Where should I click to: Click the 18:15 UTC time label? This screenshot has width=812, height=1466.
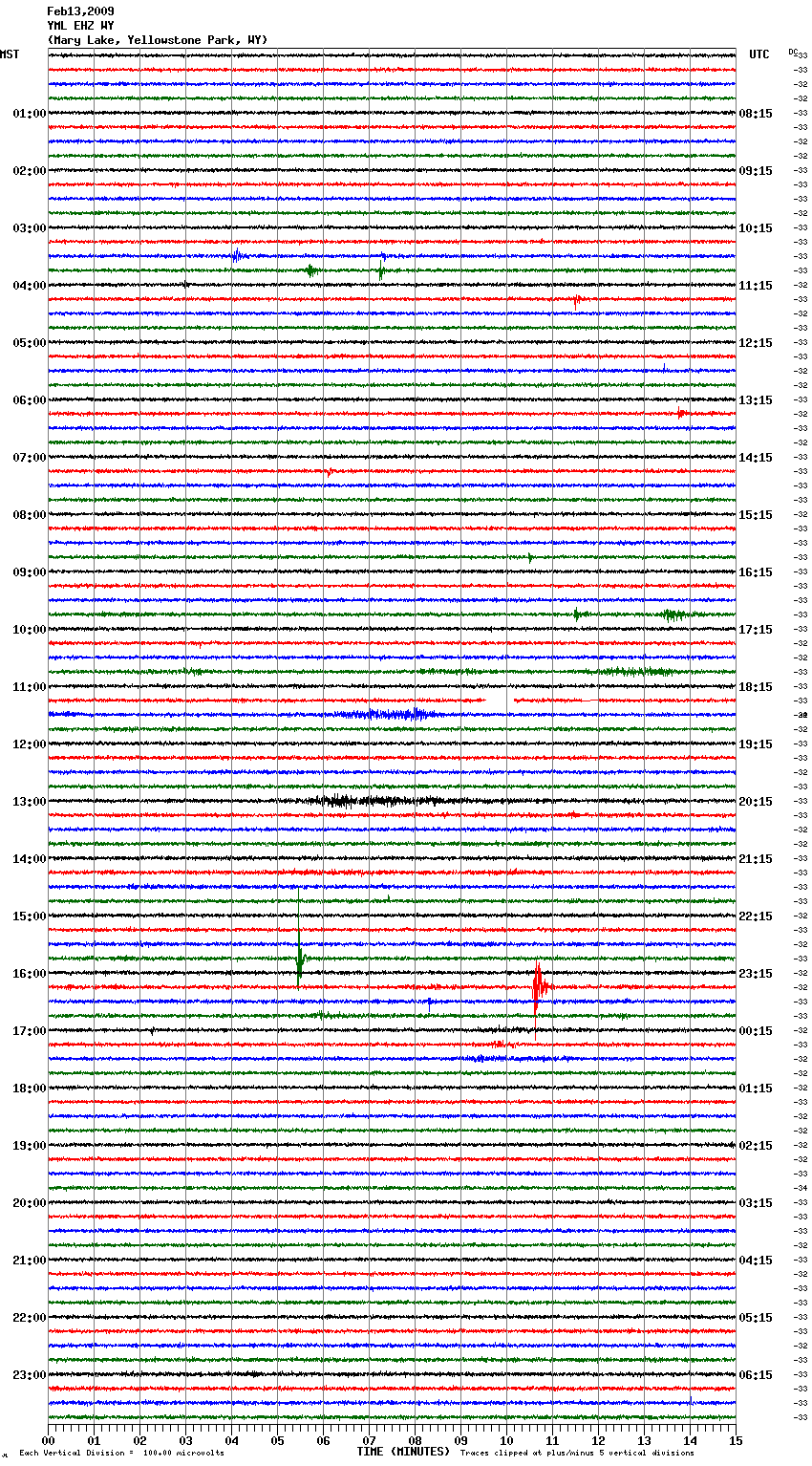pyautogui.click(x=756, y=687)
